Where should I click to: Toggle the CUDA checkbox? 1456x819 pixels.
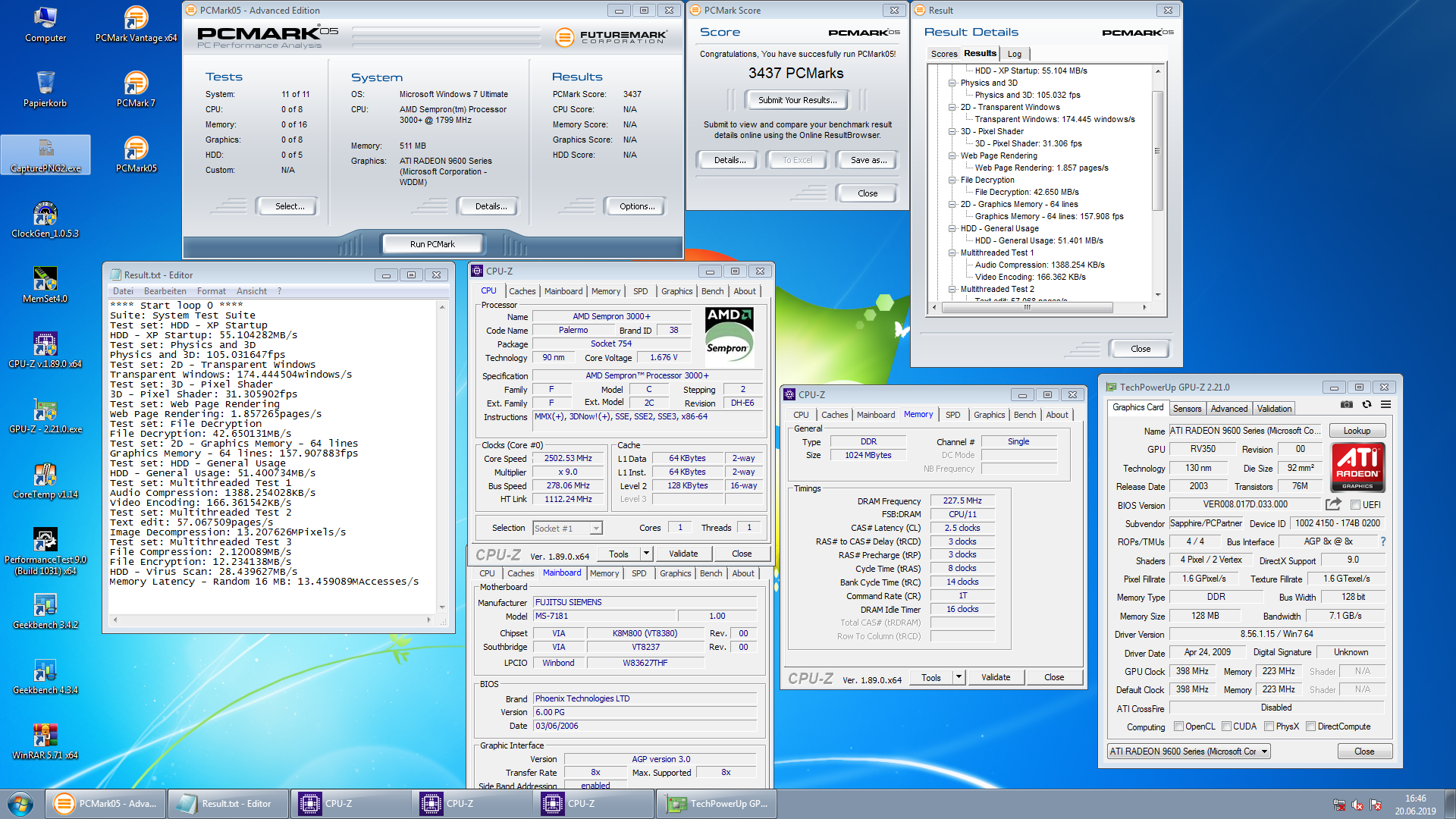point(1226,726)
